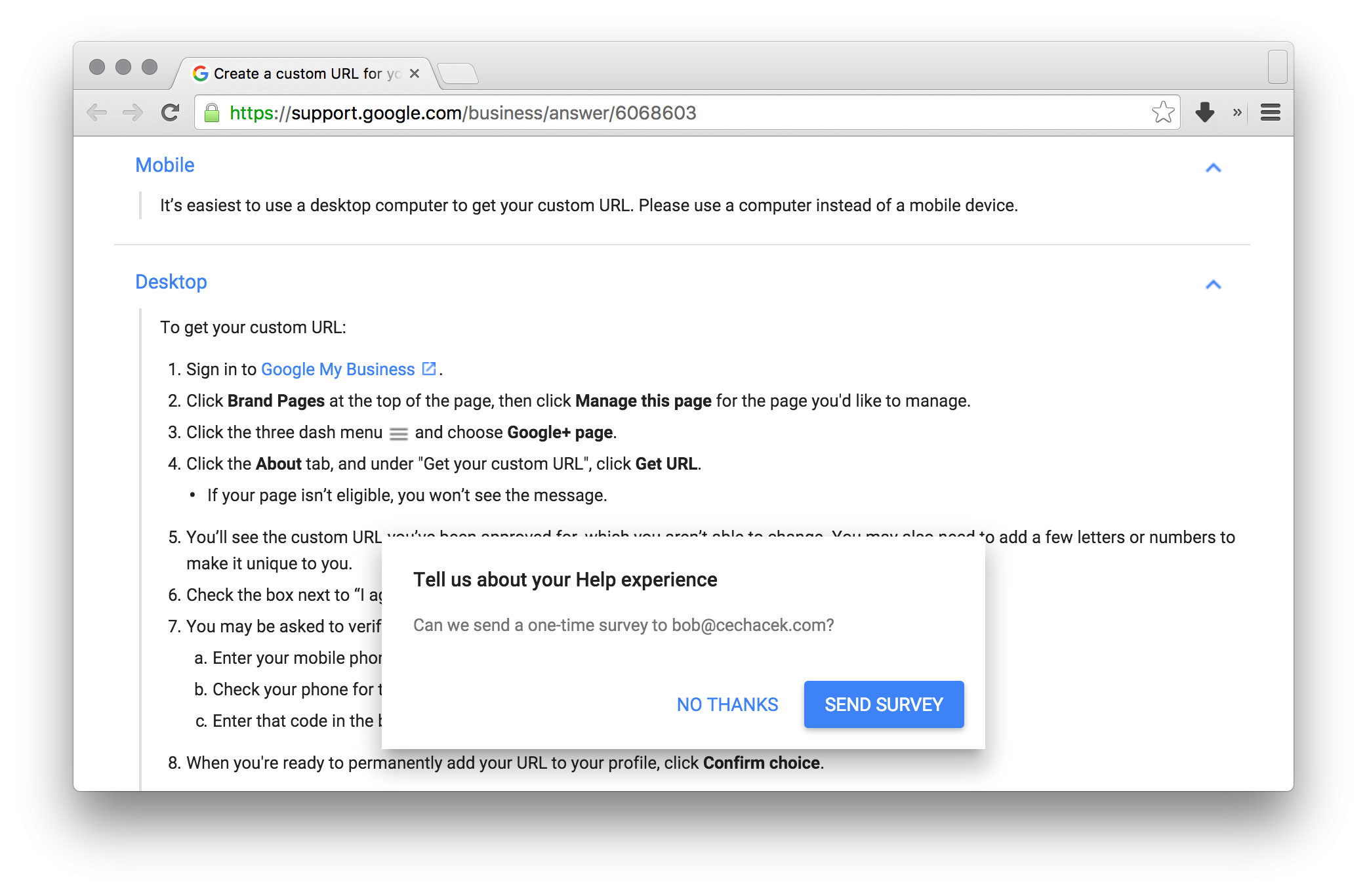1367x896 pixels.
Task: Collapse the Mobile section chevron
Action: [1214, 168]
